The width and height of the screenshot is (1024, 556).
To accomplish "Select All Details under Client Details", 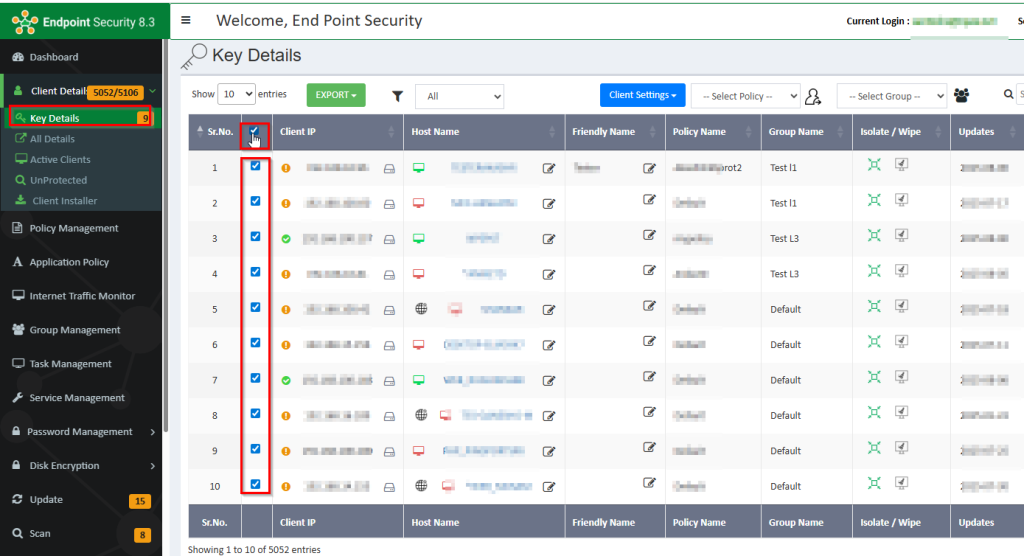I will [x=52, y=139].
